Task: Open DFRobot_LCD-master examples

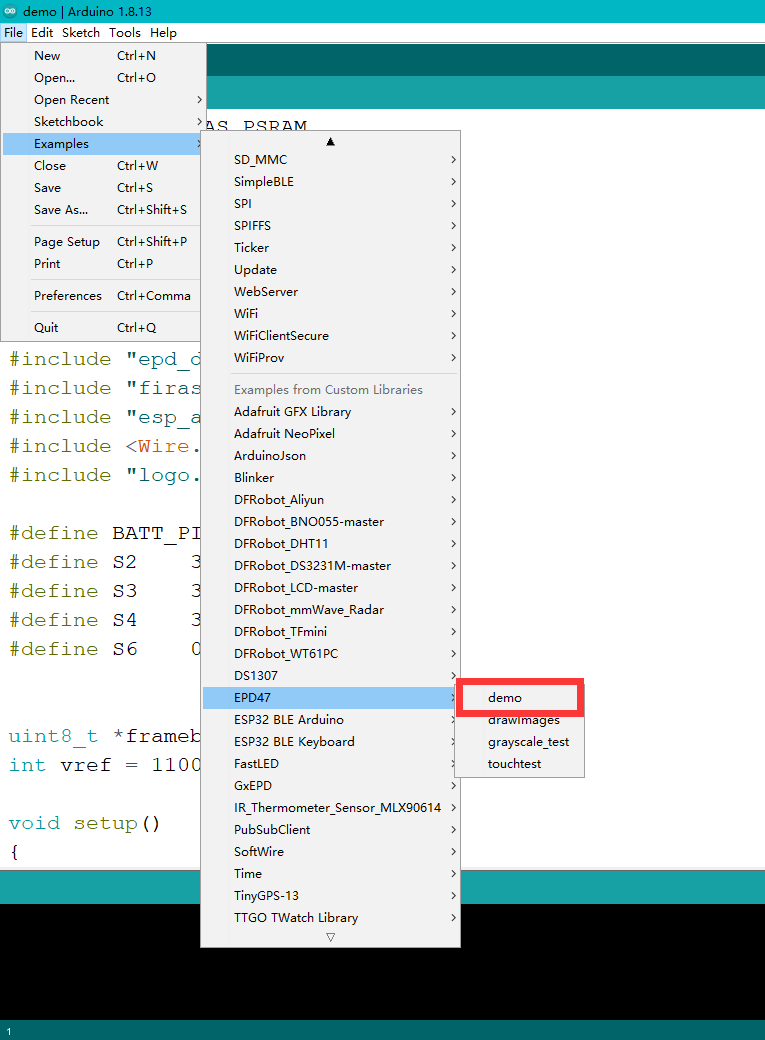Action: pos(330,587)
